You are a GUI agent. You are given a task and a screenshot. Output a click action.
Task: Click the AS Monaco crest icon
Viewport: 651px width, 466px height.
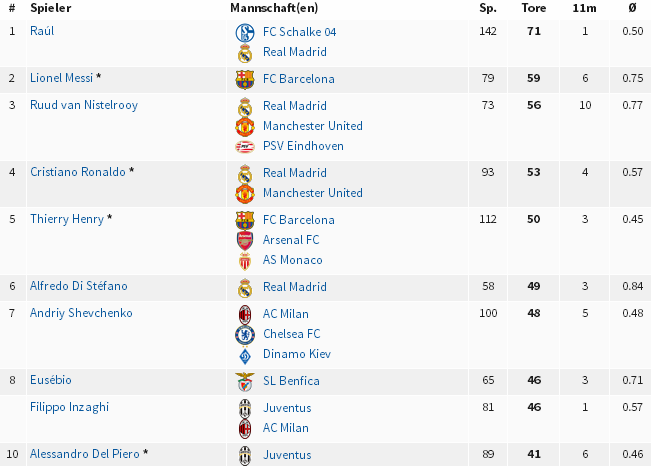pos(245,260)
